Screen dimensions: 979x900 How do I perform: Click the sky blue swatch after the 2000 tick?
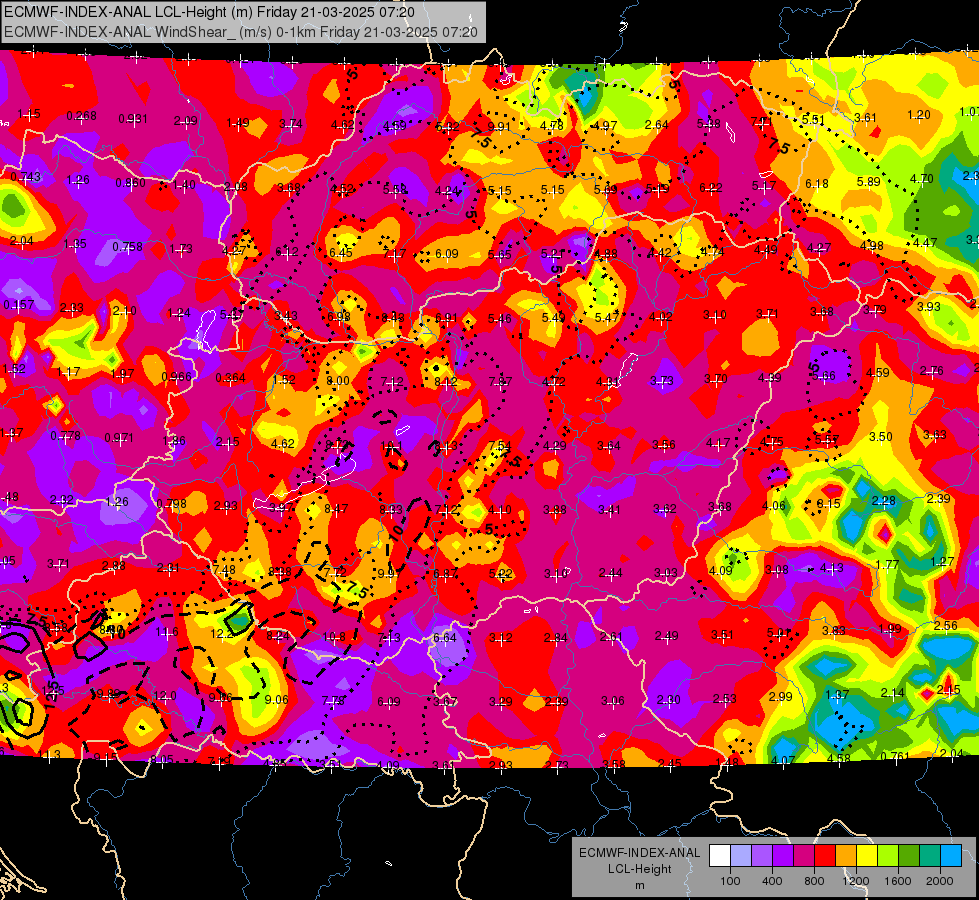(x=951, y=856)
